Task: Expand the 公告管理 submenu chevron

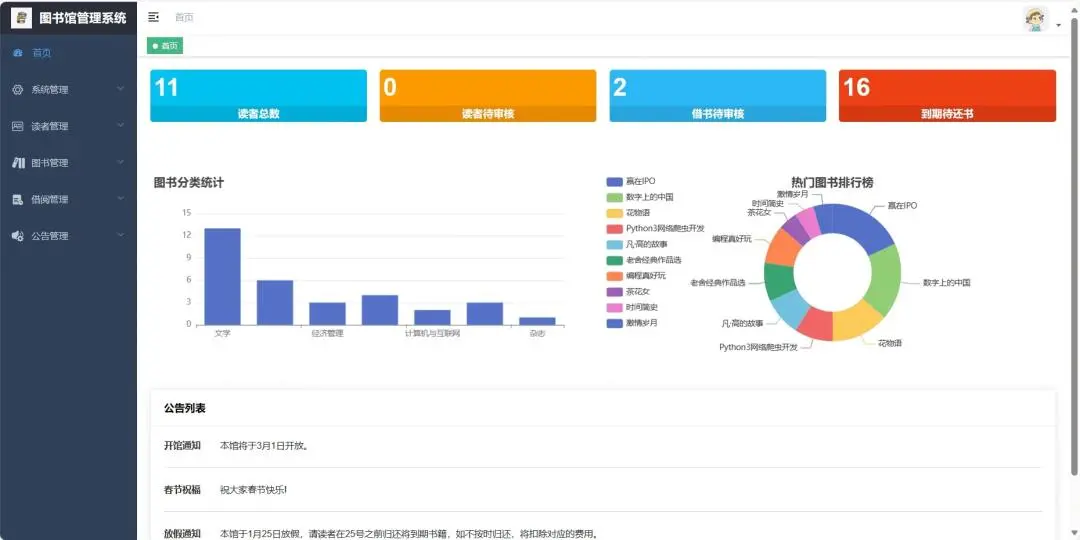Action: [121, 236]
